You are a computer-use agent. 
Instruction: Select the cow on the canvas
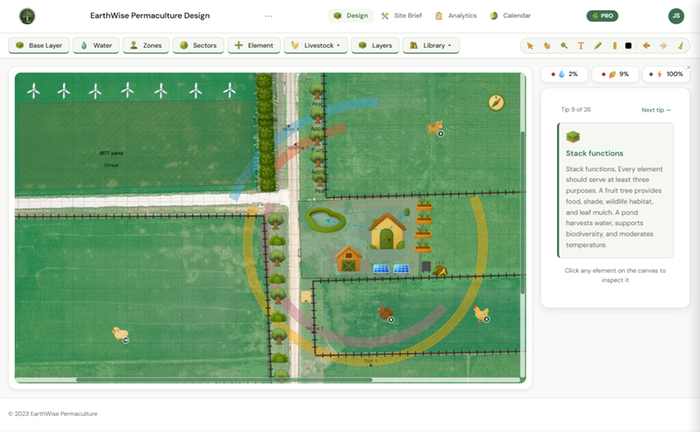coord(435,128)
